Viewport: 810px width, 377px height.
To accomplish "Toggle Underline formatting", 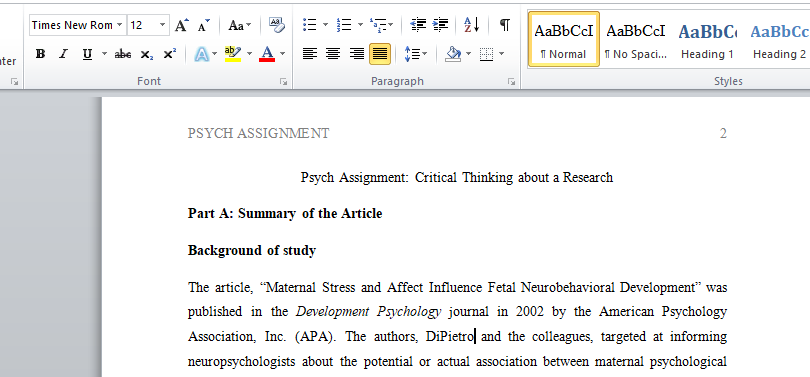I will pos(87,54).
